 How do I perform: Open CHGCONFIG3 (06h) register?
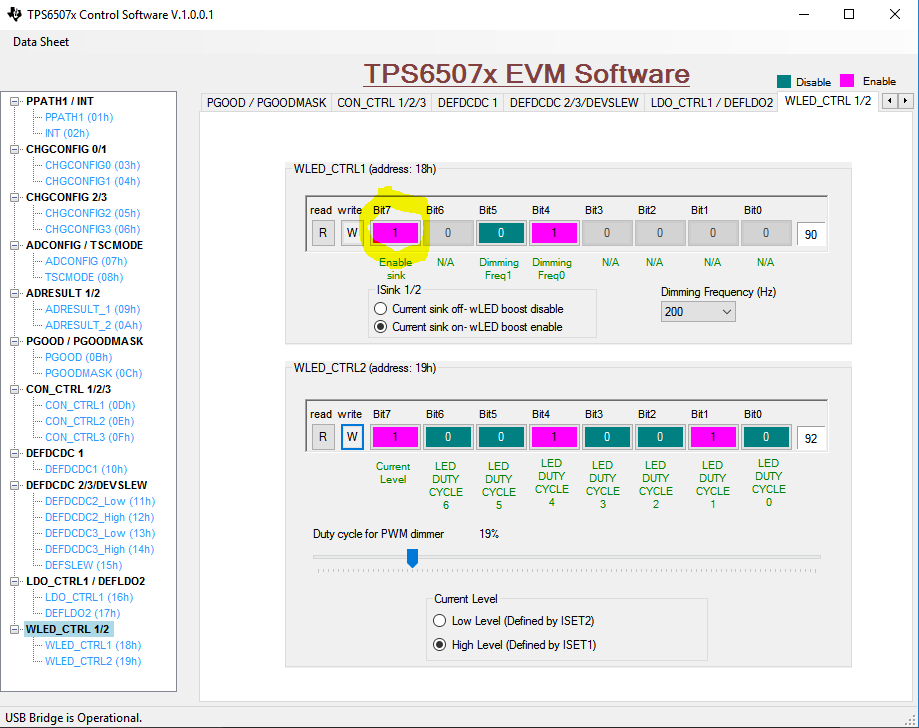[x=93, y=229]
